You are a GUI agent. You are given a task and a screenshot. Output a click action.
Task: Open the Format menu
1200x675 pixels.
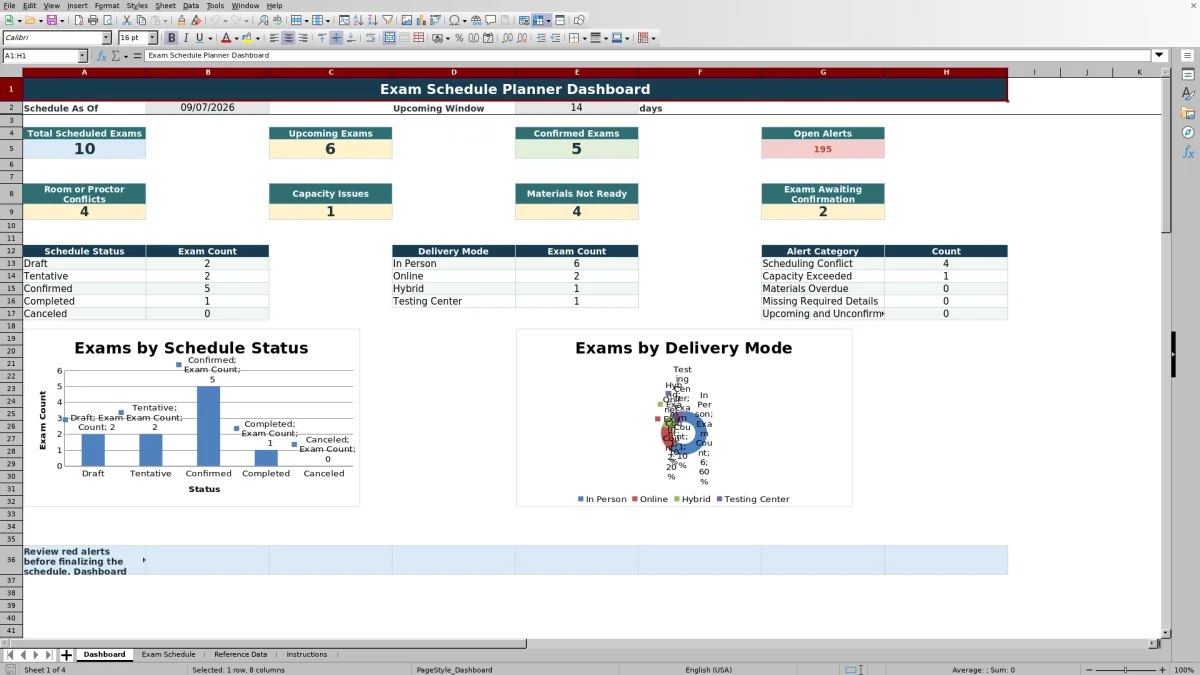106,5
